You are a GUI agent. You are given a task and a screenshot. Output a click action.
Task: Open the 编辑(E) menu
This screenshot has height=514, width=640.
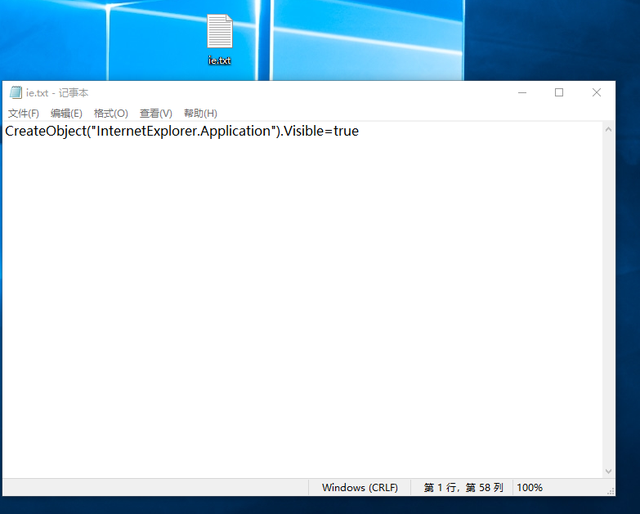click(x=67, y=113)
